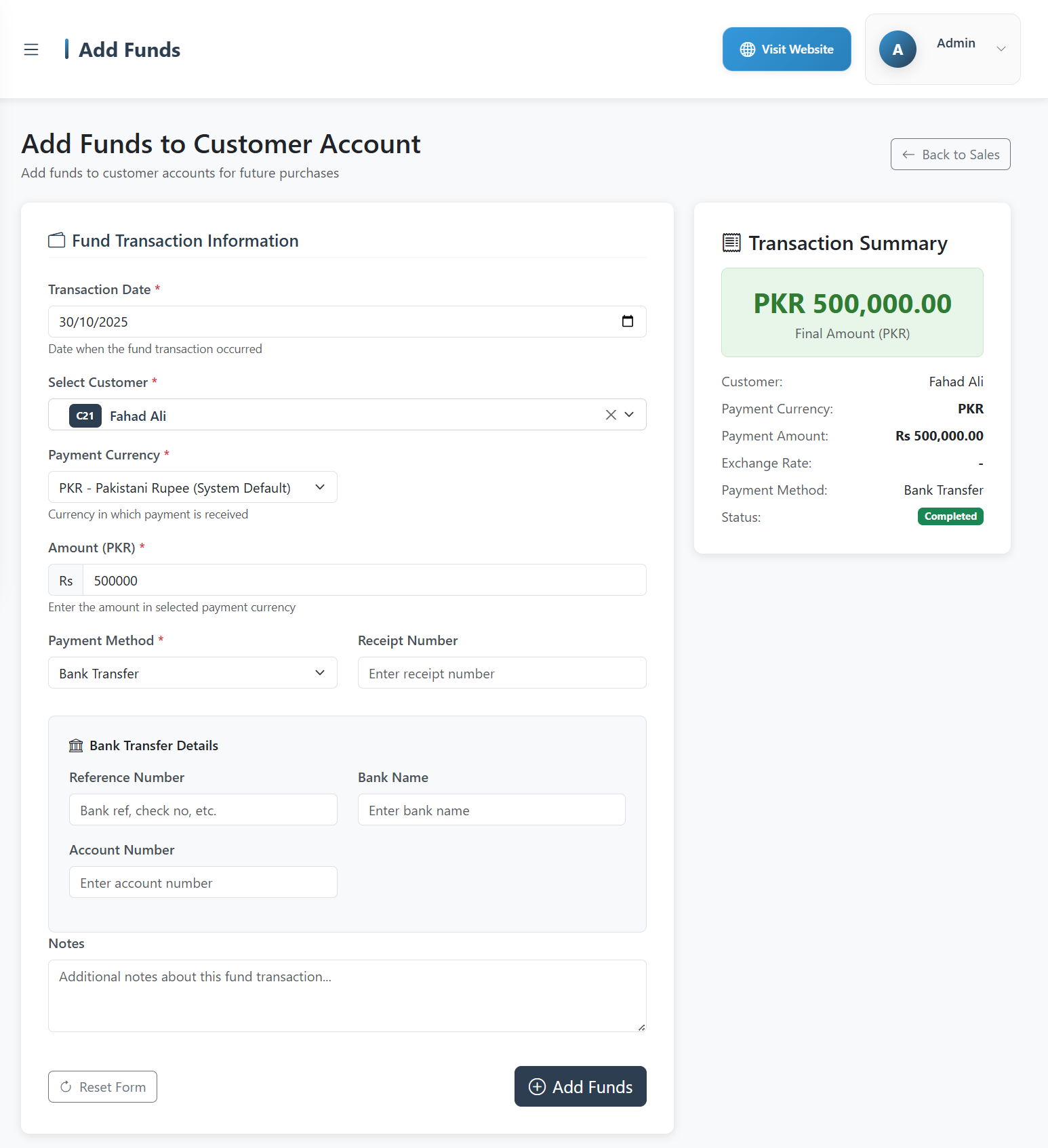Click Reset Form button
Viewport: 1048px width, 1148px height.
tap(102, 1086)
